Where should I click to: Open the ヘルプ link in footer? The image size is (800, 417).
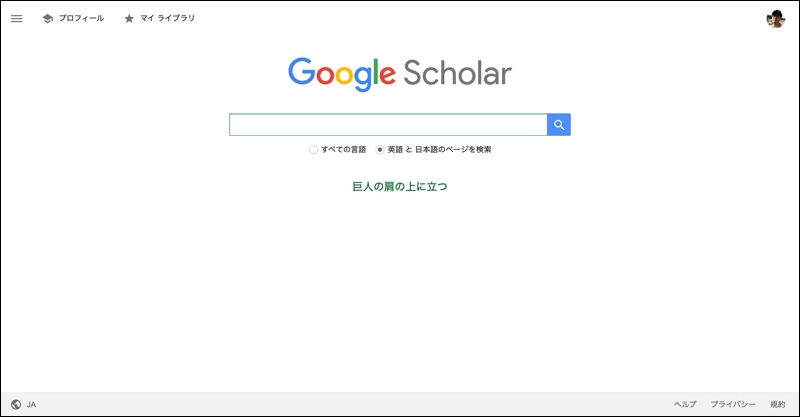pyautogui.click(x=685, y=404)
